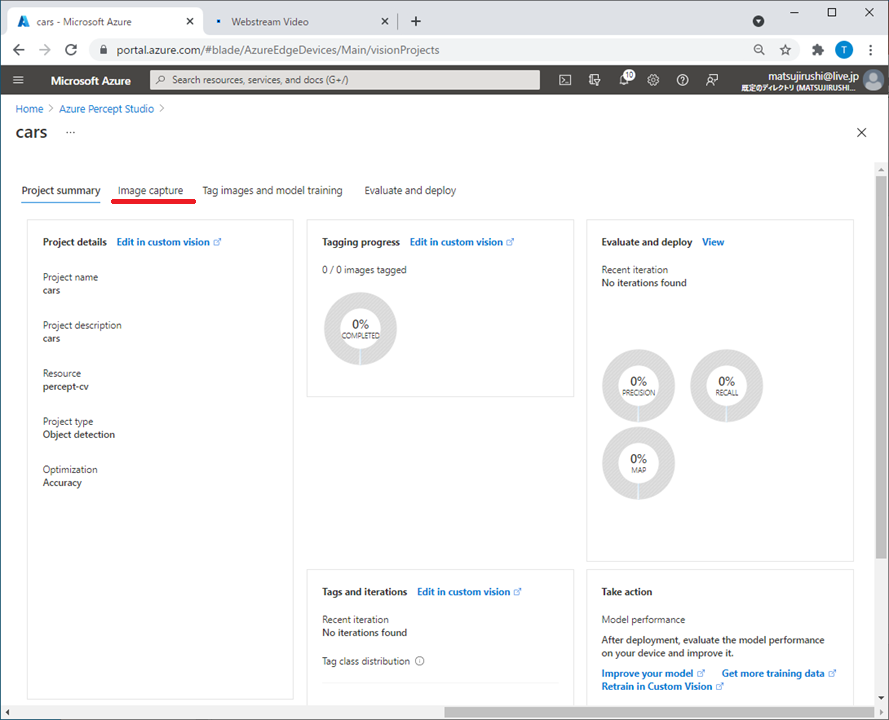Screen dimensions: 889x720
Task: Click View link beside Evaluate and deploy
Action: click(x=713, y=242)
